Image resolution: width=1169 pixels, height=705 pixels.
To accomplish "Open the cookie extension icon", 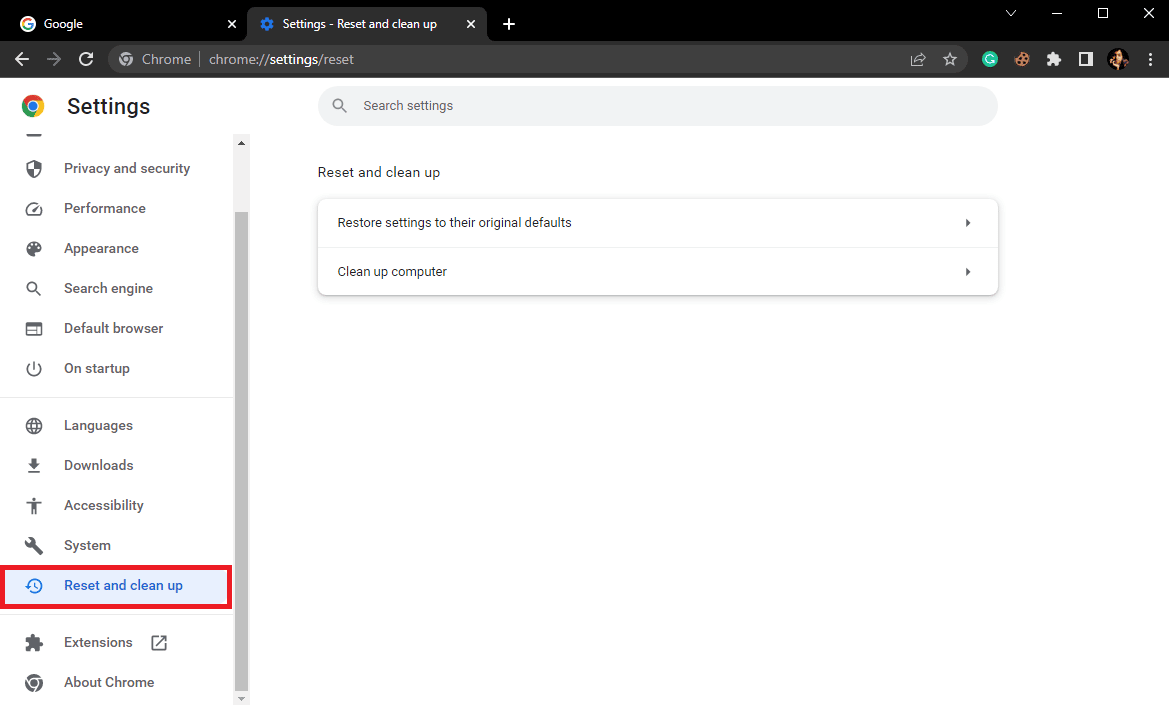I will click(x=1022, y=59).
